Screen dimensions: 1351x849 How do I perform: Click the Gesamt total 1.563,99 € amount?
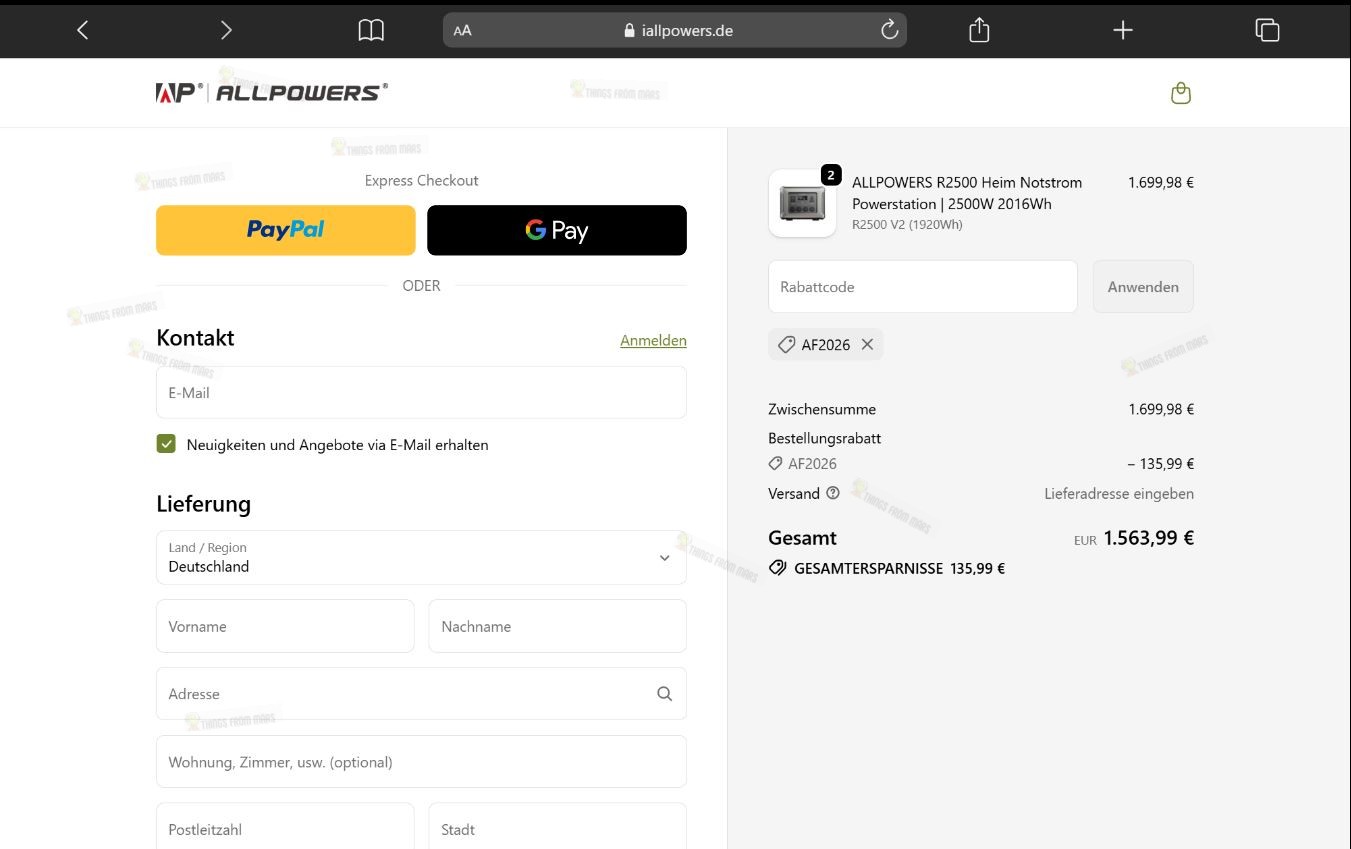point(1148,538)
